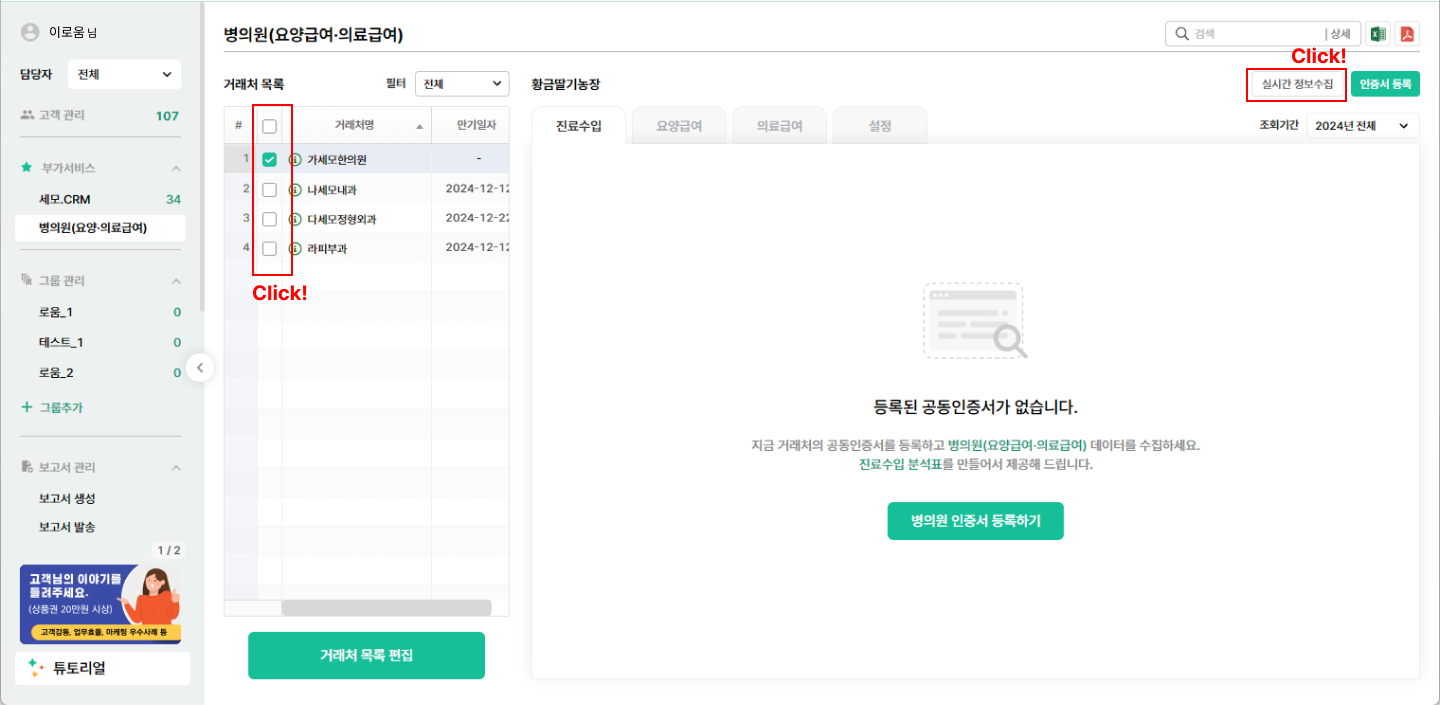Click the user profile avatar icon
Viewport: 1440px width, 705px height.
[30, 32]
